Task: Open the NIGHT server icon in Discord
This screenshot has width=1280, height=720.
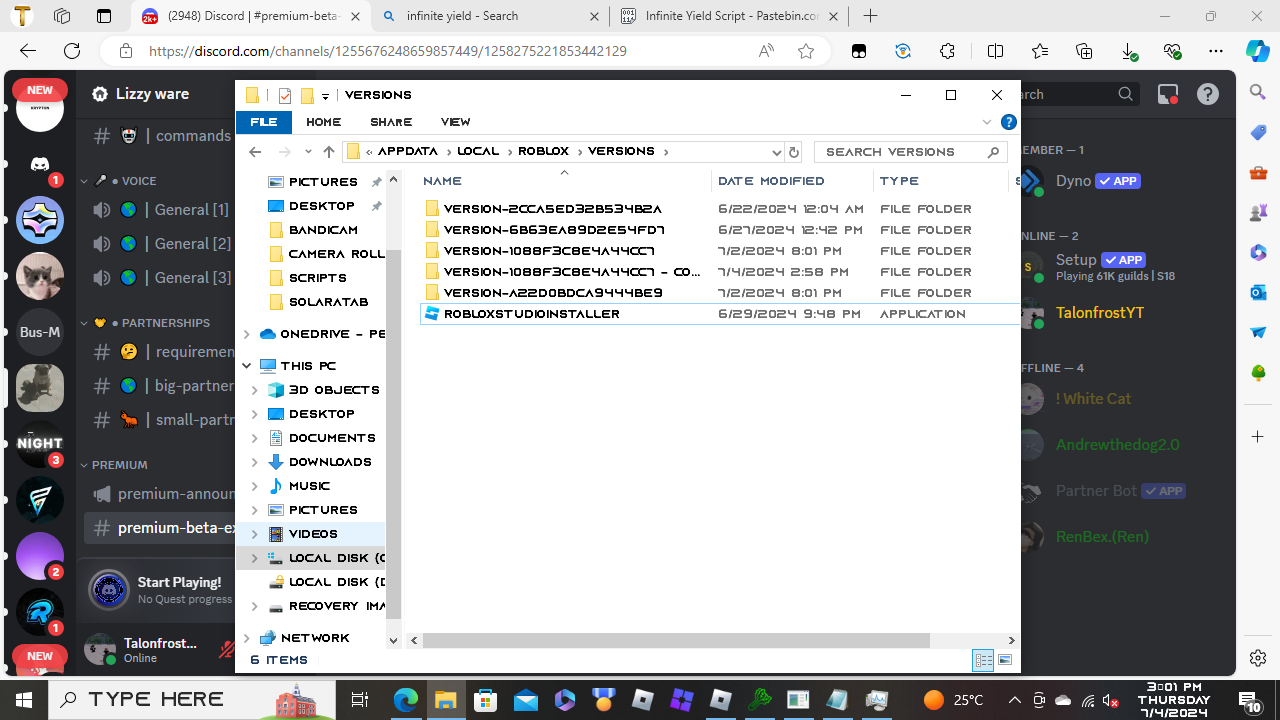Action: [40, 444]
